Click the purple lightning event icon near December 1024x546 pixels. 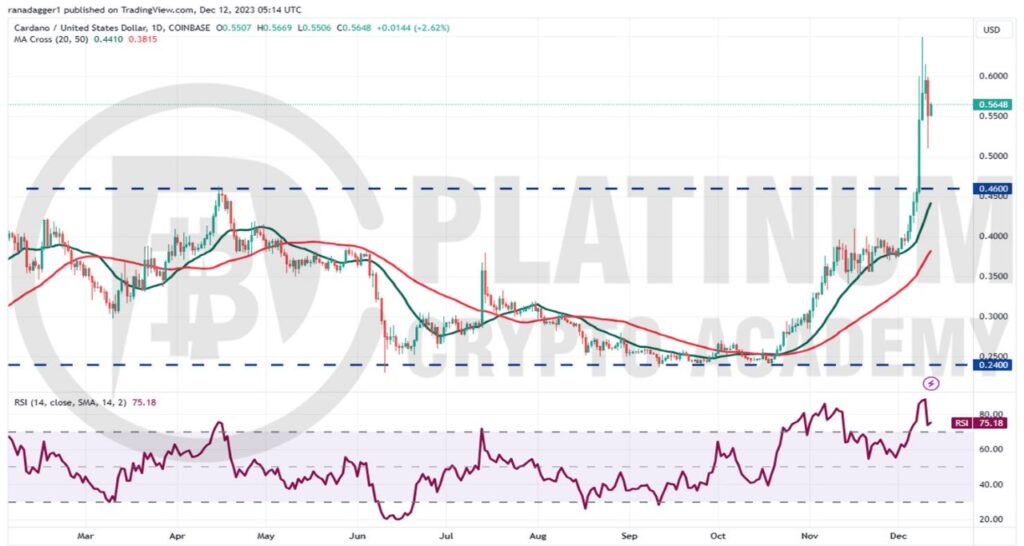pyautogui.click(x=931, y=383)
